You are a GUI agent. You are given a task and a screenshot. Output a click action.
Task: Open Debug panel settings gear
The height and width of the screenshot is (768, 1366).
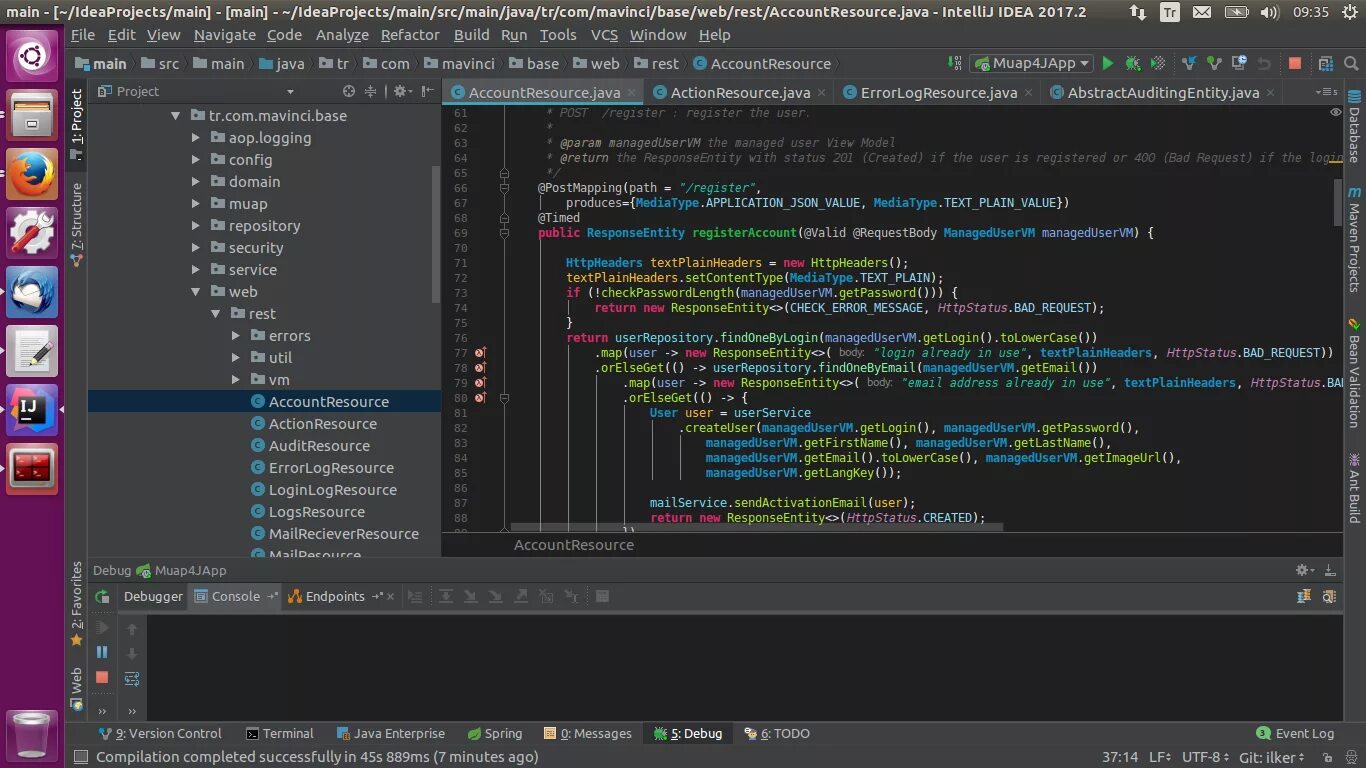click(x=1306, y=570)
